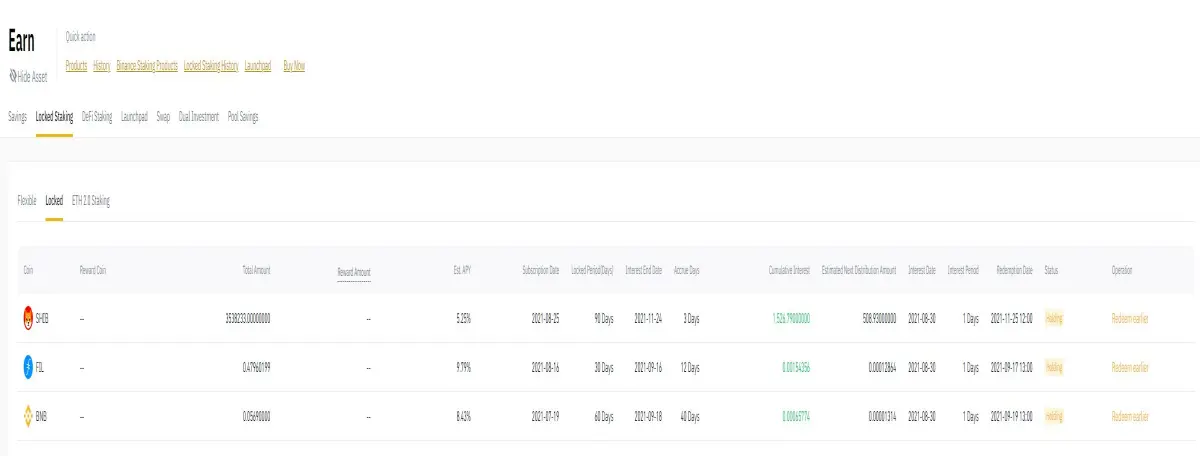
Task: Switch to the DeFi Staking tab
Action: 97,117
